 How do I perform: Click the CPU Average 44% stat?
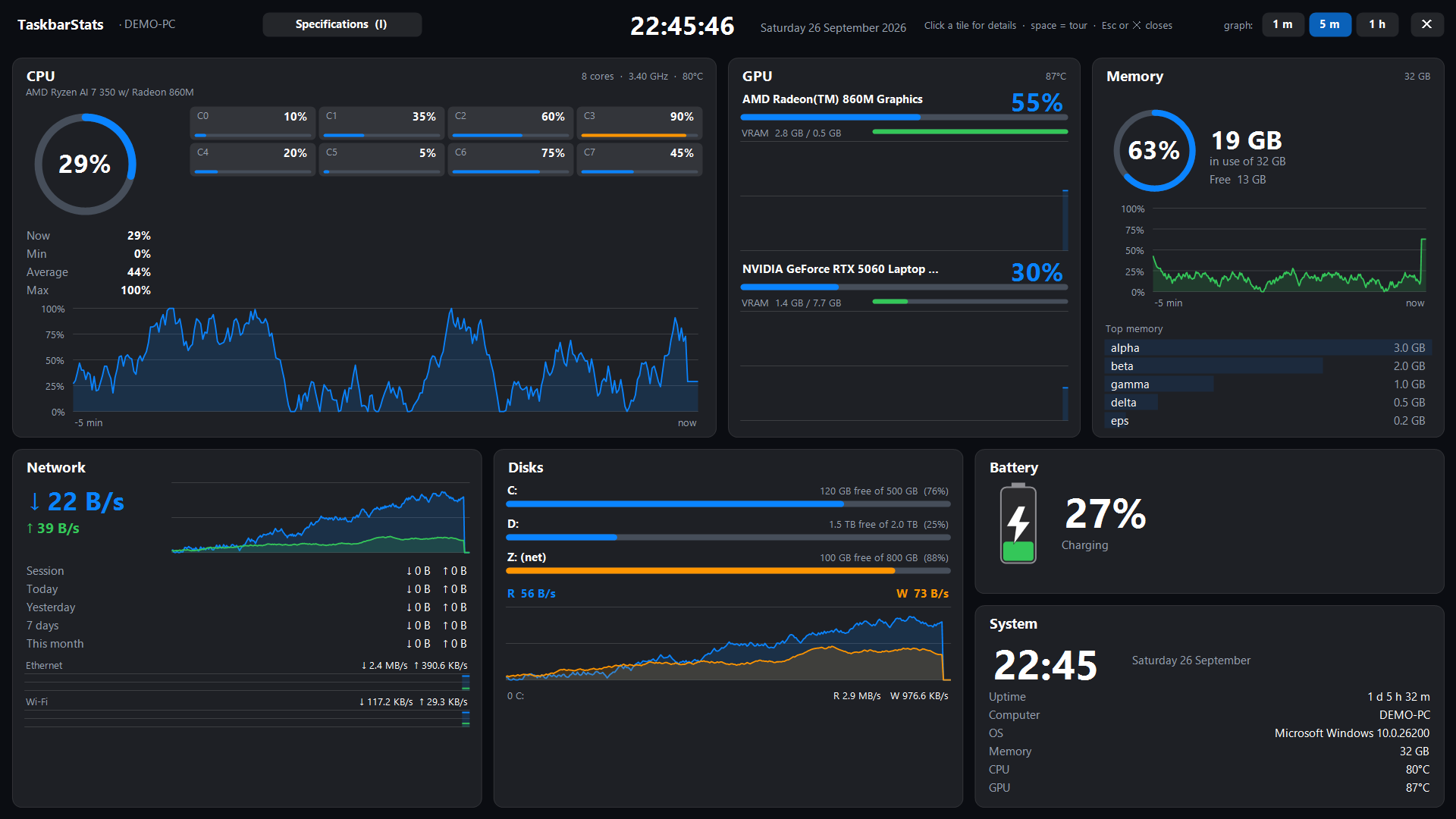89,272
